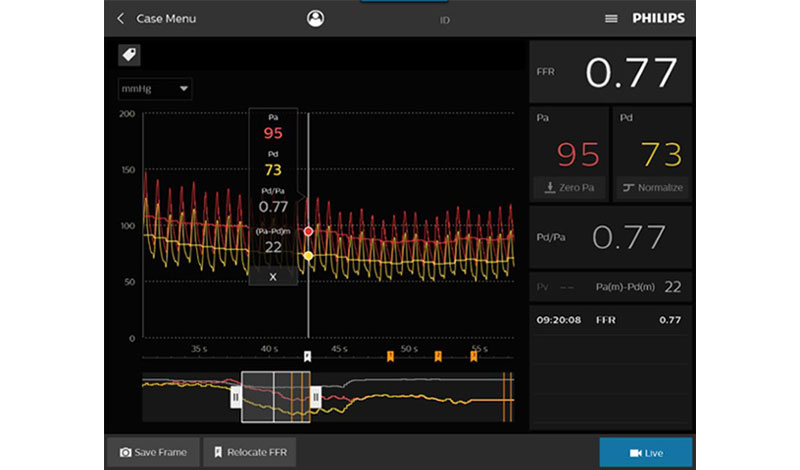Screen dimensions: 800x470
Task: Select the orange bookmark near 55s
Action: click(x=473, y=356)
